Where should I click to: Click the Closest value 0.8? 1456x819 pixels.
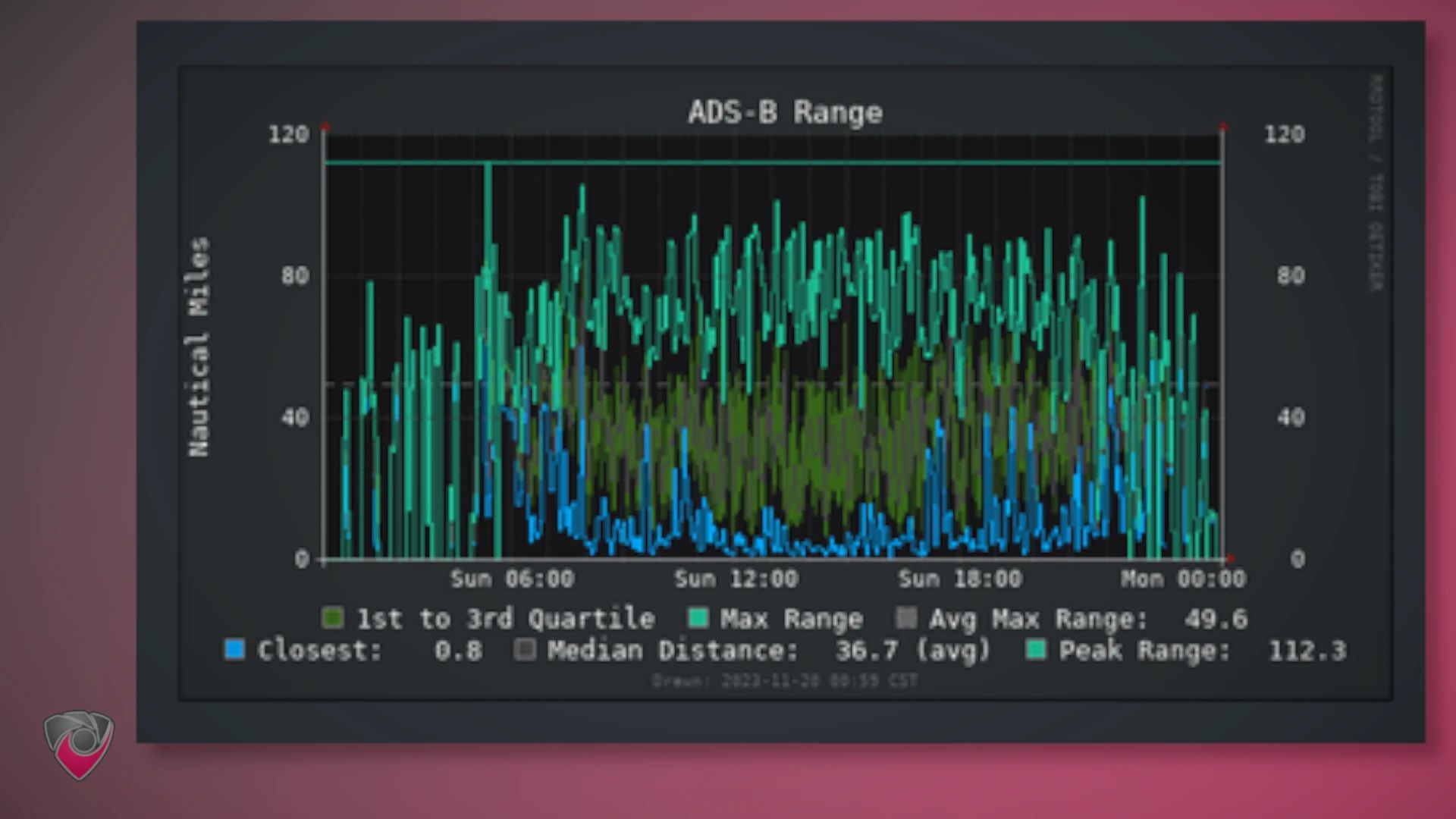(458, 650)
